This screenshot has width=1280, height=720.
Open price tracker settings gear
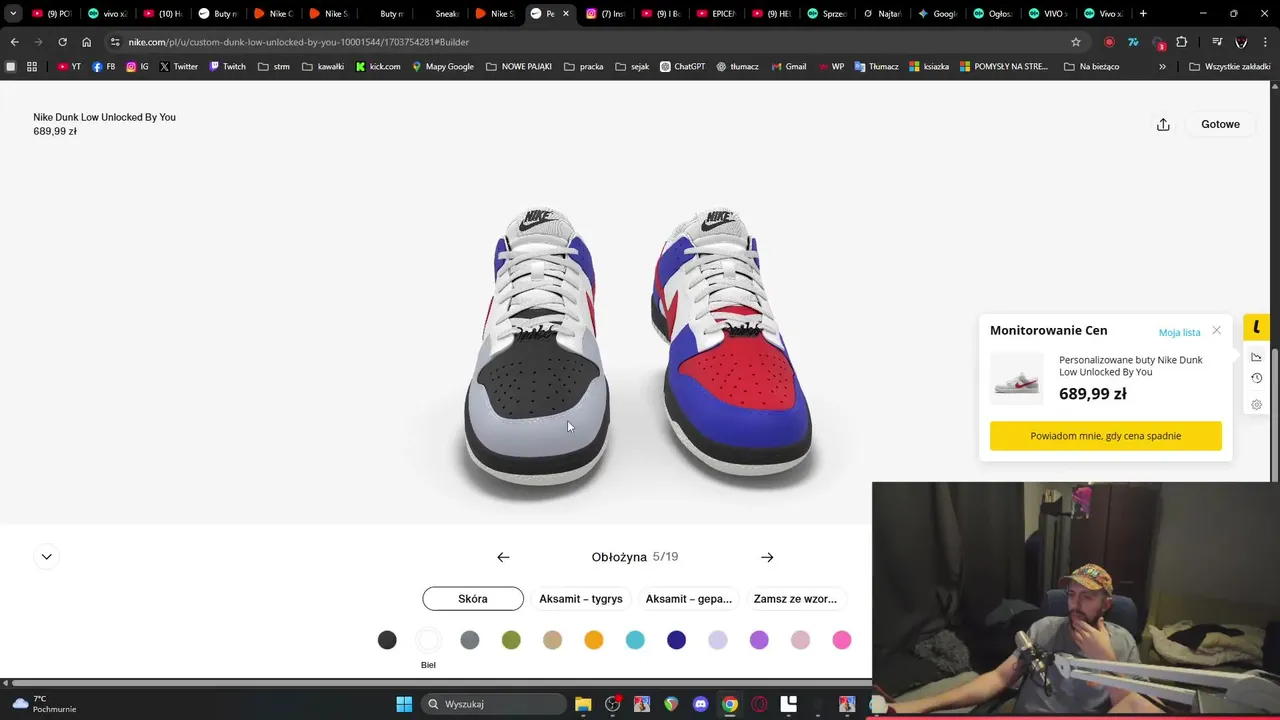point(1256,405)
